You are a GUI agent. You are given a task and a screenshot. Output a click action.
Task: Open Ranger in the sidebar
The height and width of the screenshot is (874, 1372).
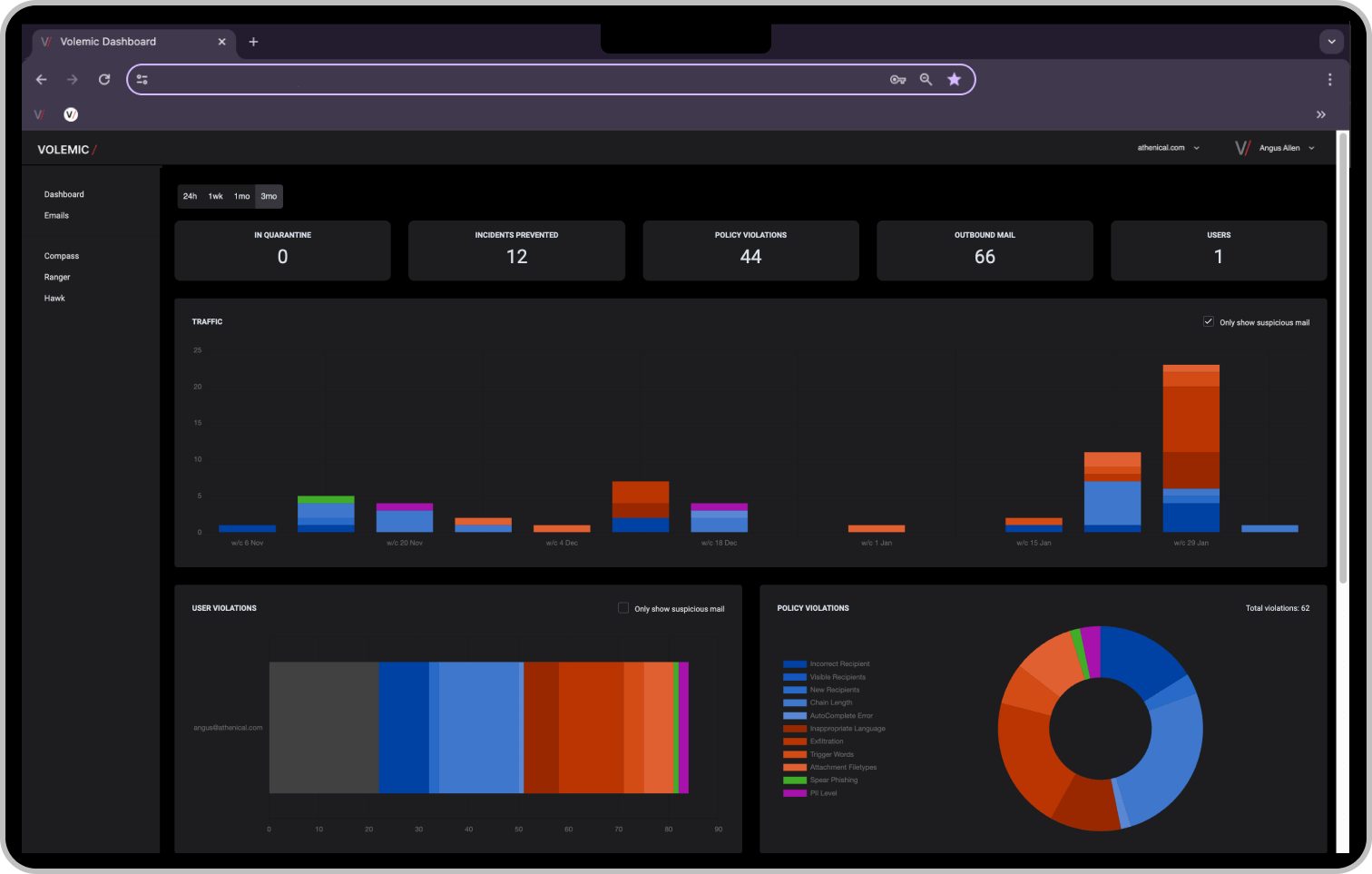click(57, 277)
